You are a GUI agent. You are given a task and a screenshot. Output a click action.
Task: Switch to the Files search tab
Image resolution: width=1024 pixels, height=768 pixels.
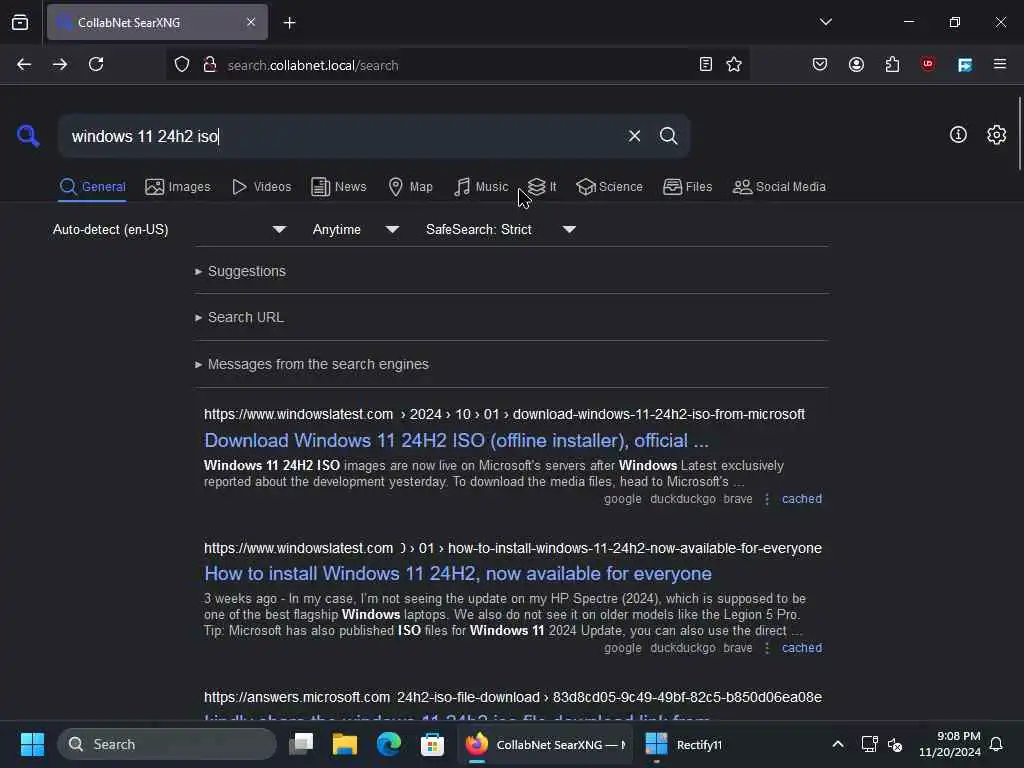(687, 187)
